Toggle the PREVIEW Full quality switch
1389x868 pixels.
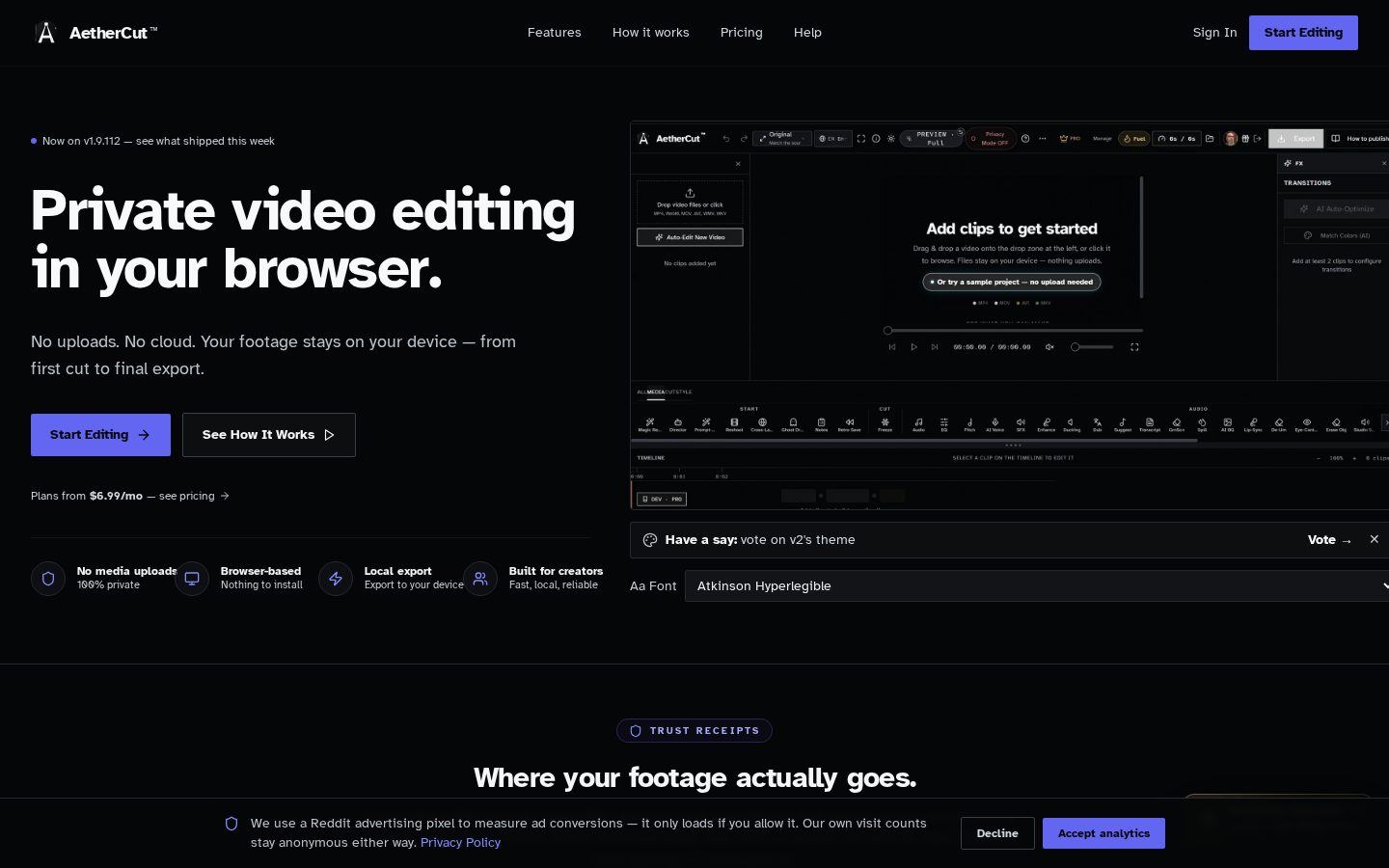click(932, 139)
